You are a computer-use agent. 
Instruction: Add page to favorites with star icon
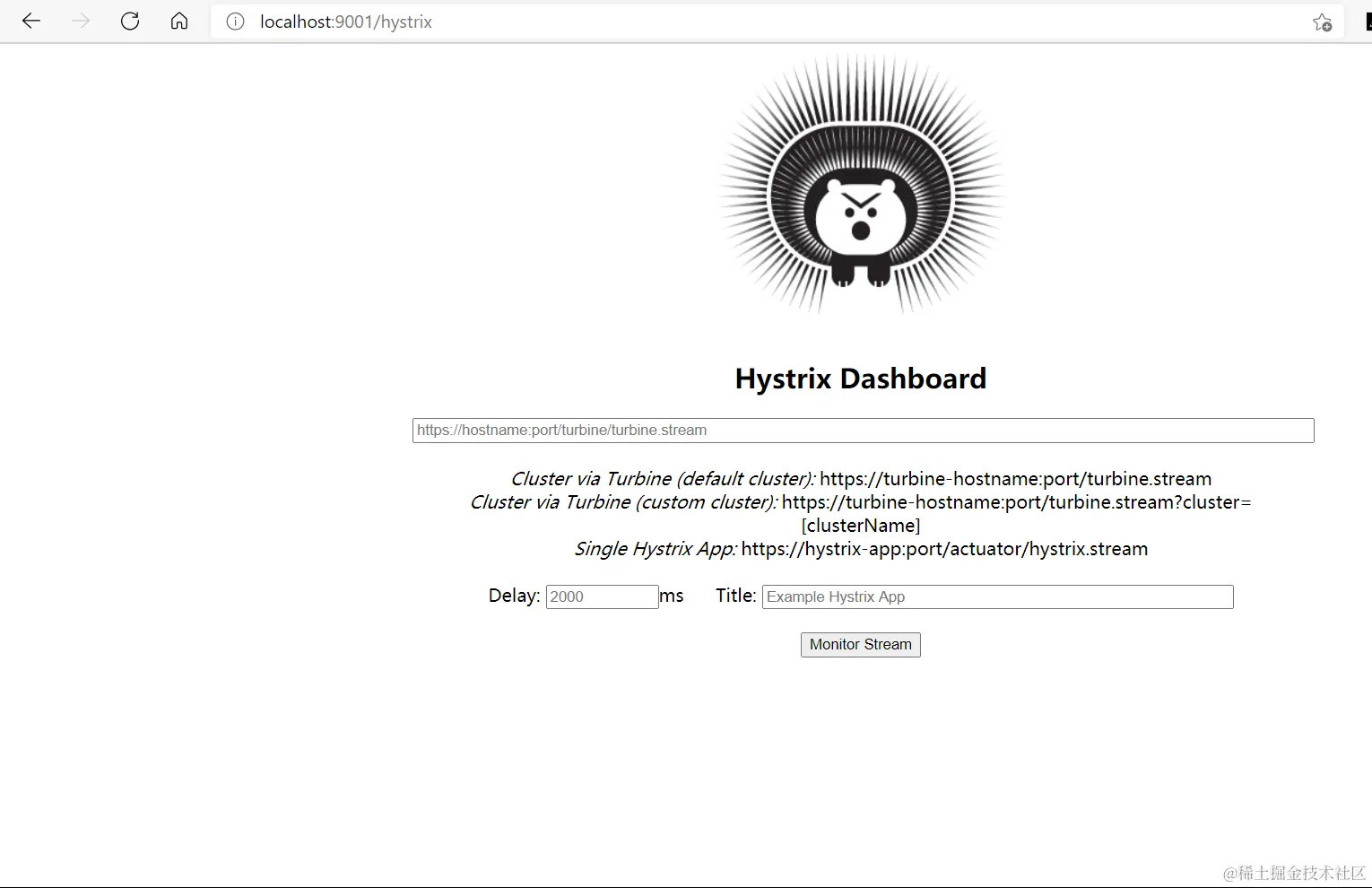1322,22
